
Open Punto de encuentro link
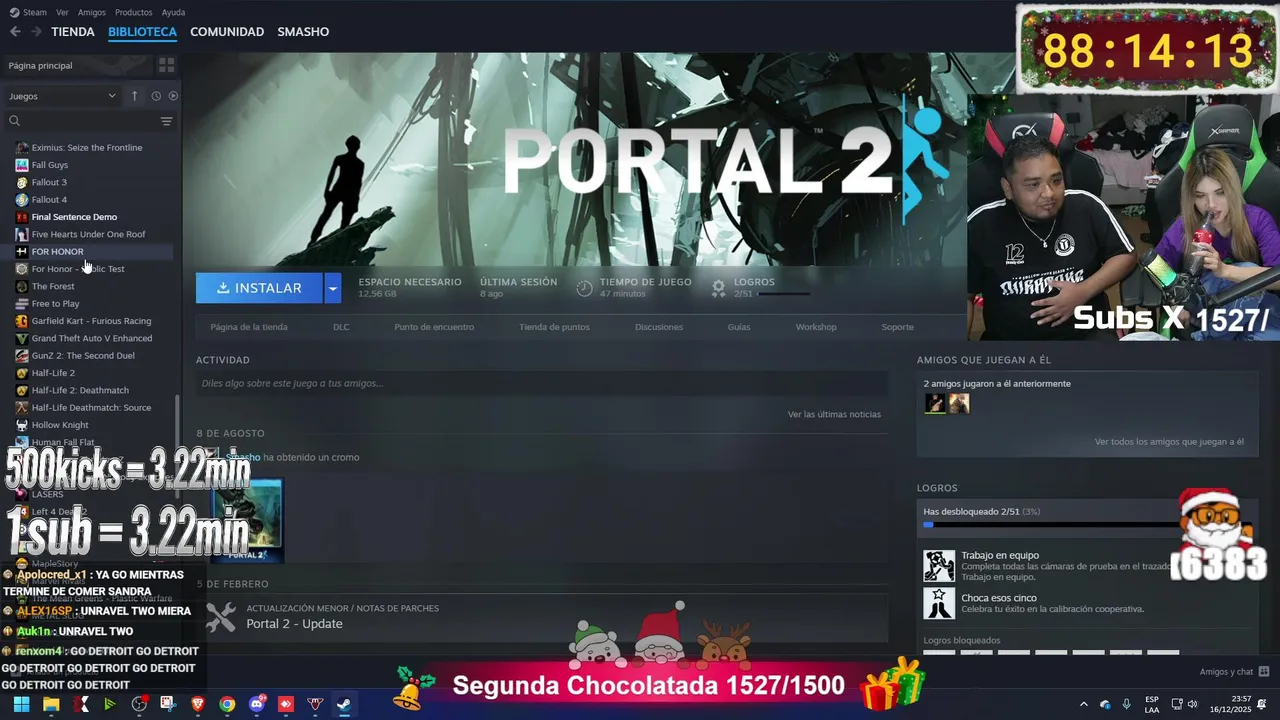(434, 327)
